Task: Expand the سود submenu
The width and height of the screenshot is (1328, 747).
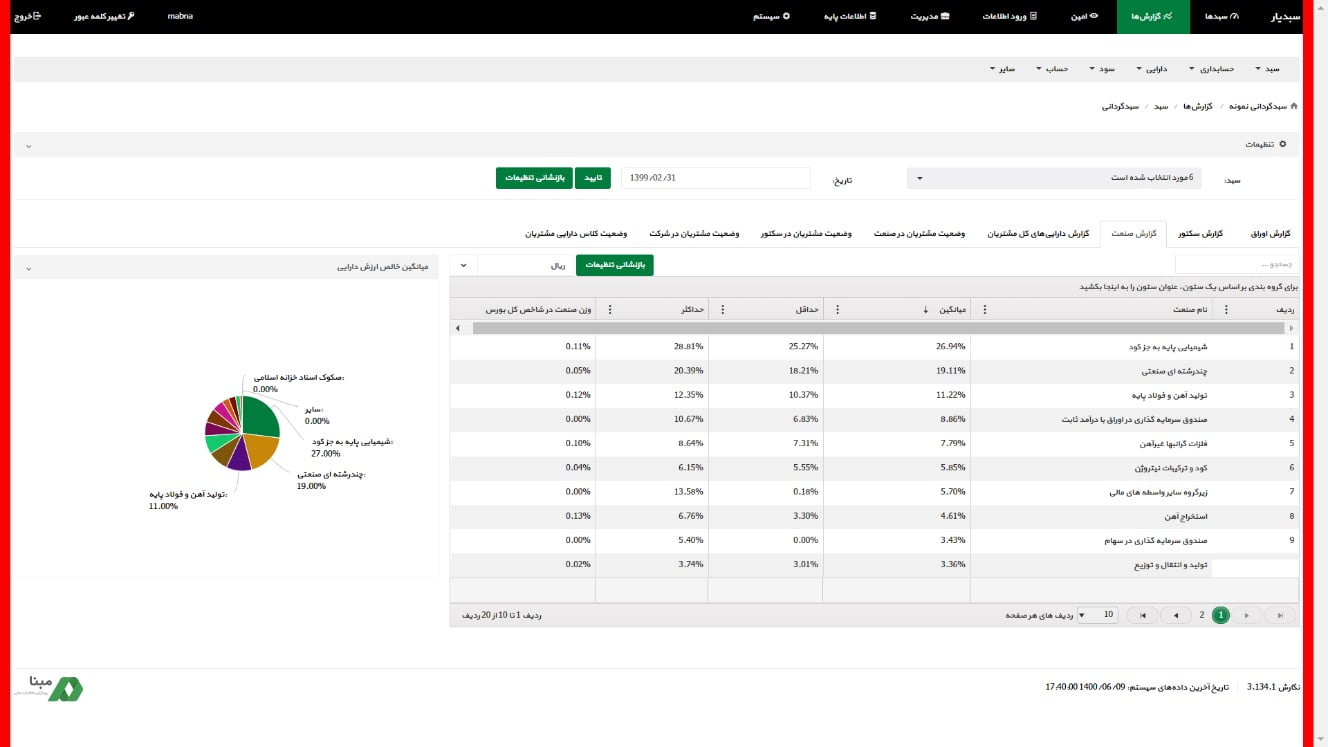Action: [x=1103, y=69]
